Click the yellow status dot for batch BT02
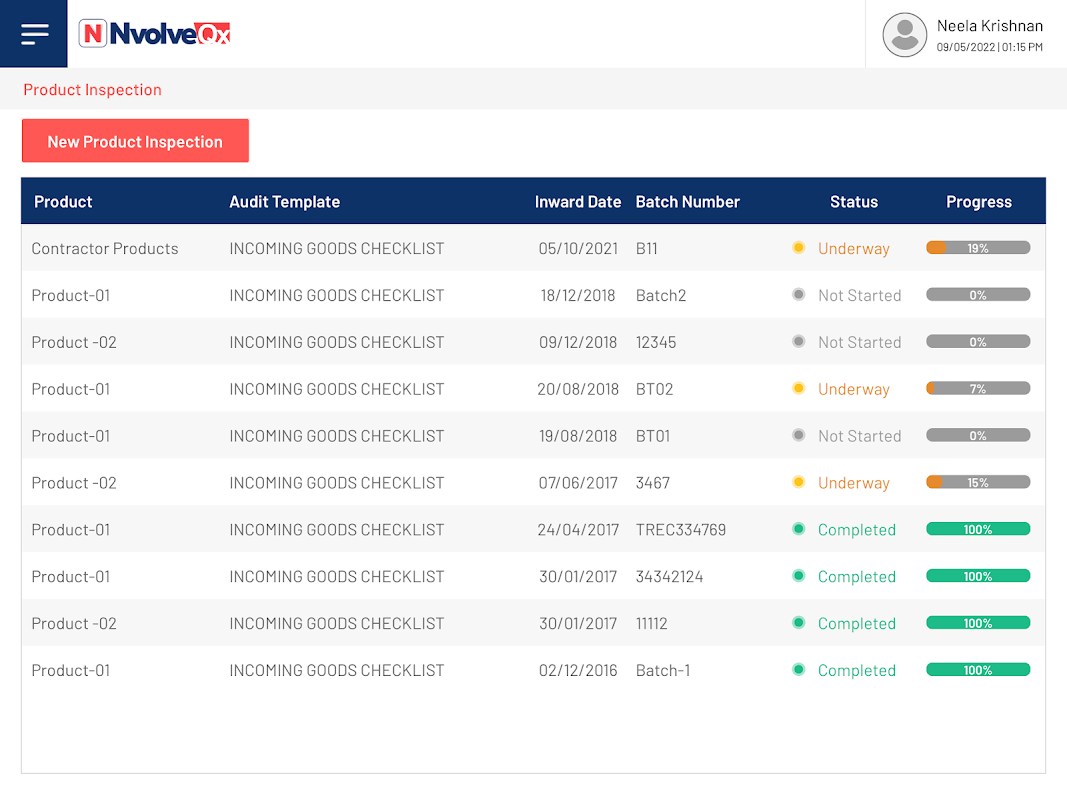 (x=799, y=388)
